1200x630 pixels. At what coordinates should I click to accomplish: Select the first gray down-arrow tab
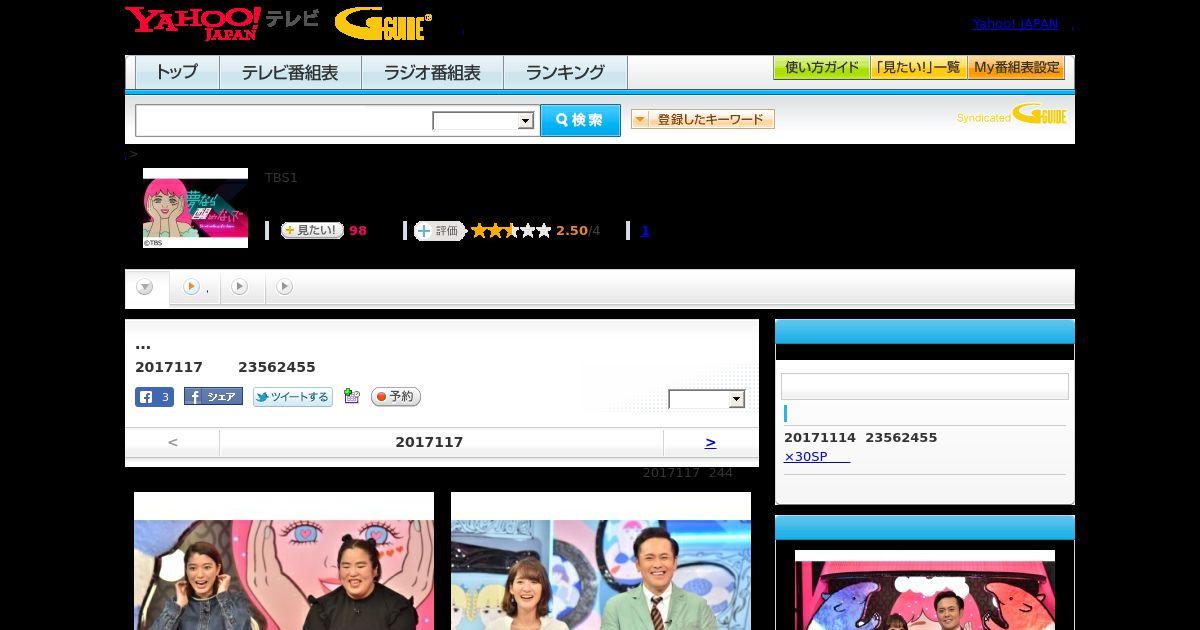(145, 288)
